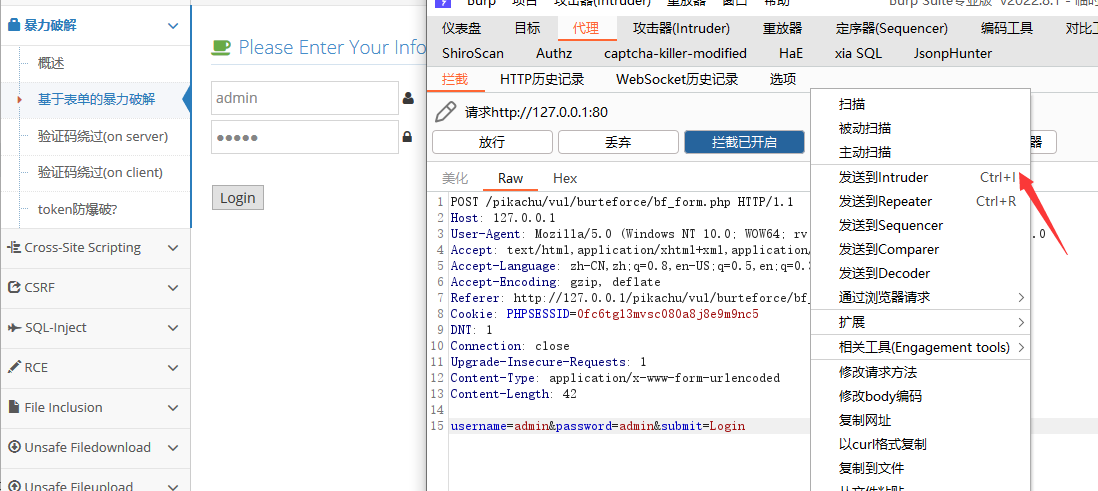
Task: Choose 主动扫描 in context menu
Action: click(x=920, y=152)
